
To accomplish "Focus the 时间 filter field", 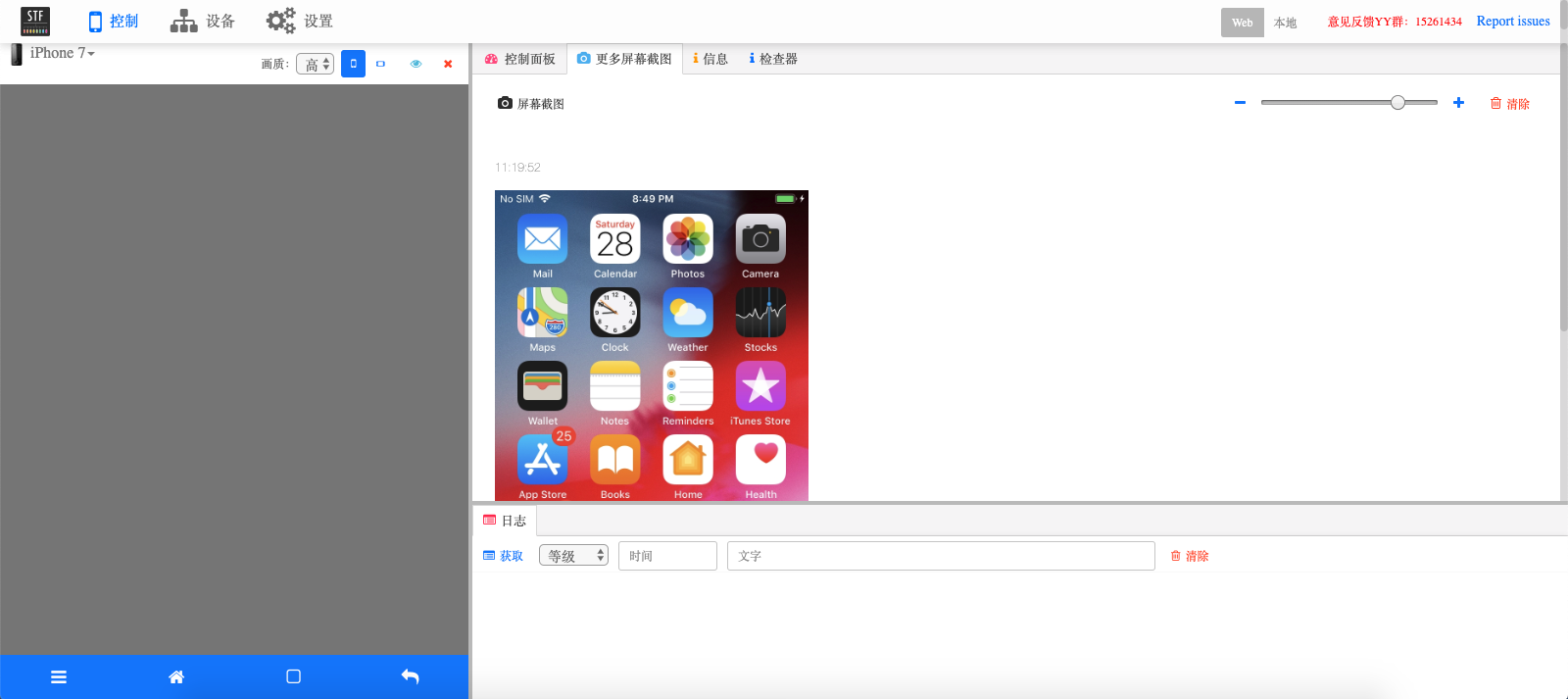I will [667, 556].
